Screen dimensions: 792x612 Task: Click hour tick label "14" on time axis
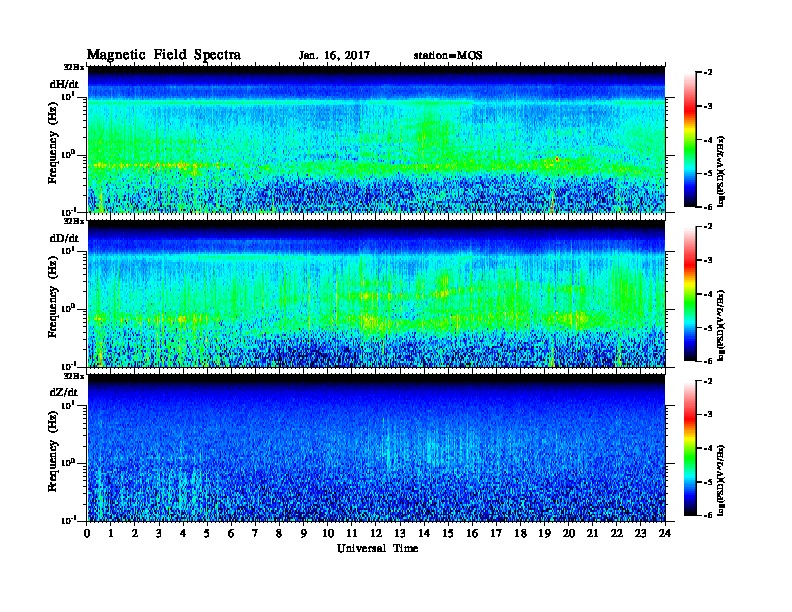point(424,534)
